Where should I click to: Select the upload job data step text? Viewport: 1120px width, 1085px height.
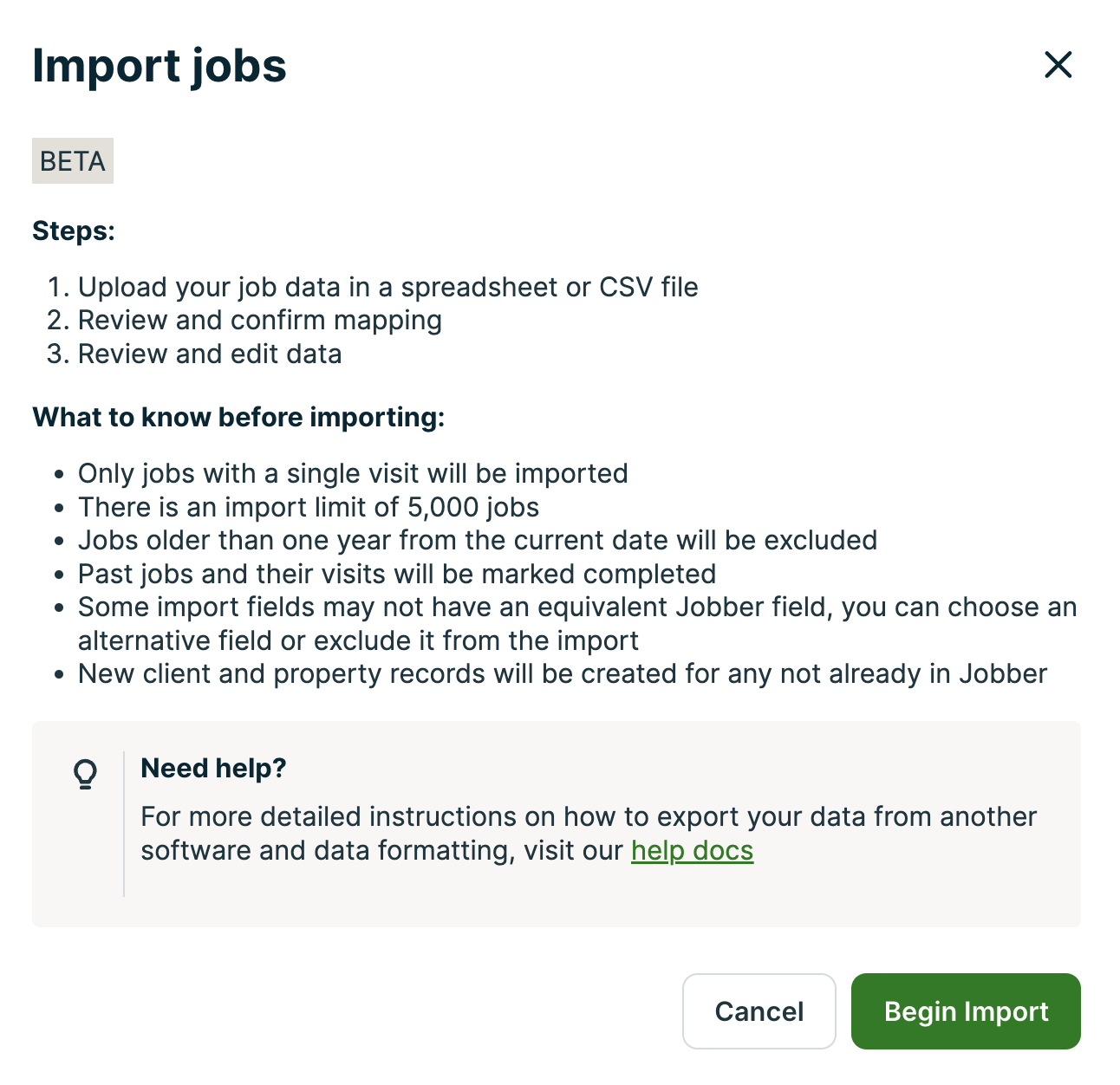tap(387, 287)
